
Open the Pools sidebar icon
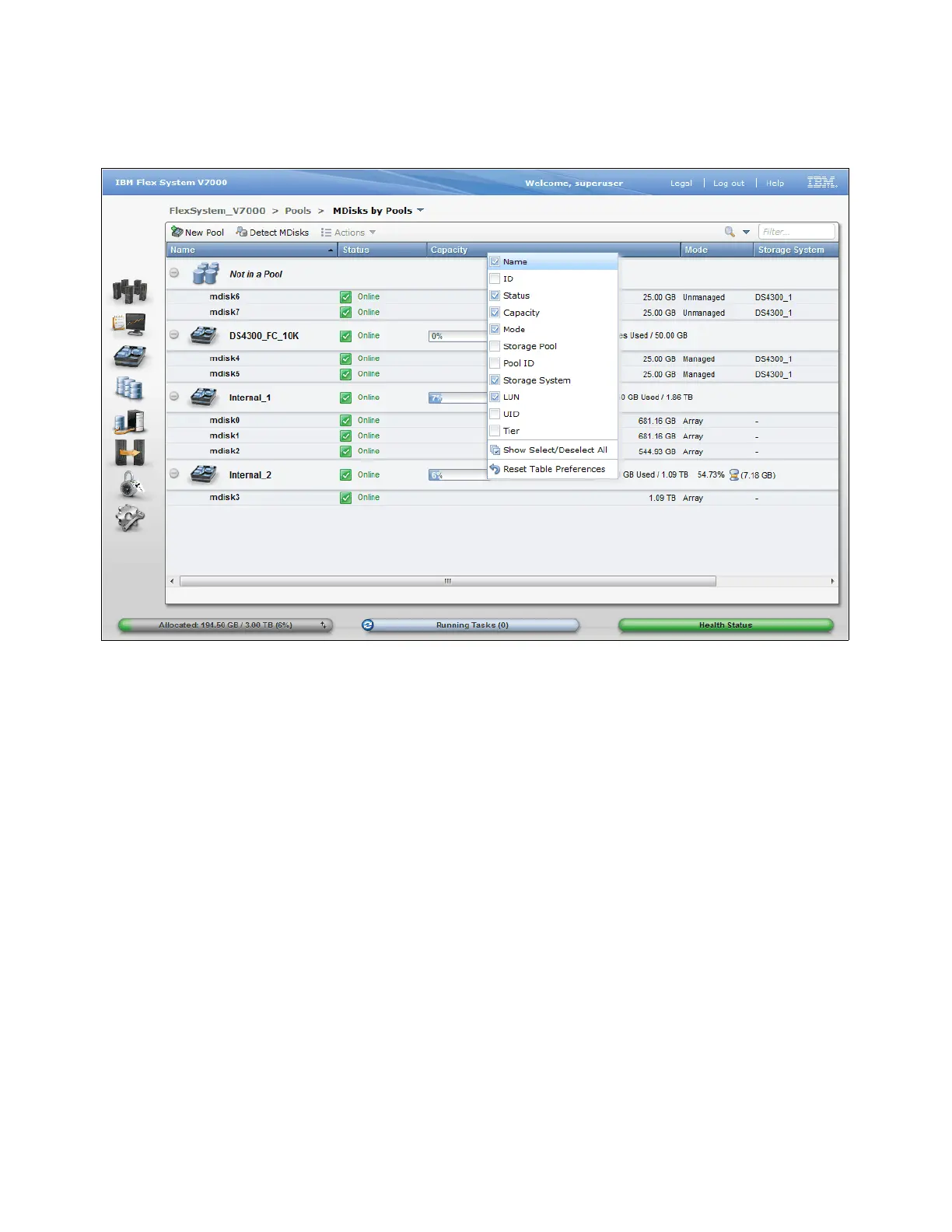click(x=130, y=356)
